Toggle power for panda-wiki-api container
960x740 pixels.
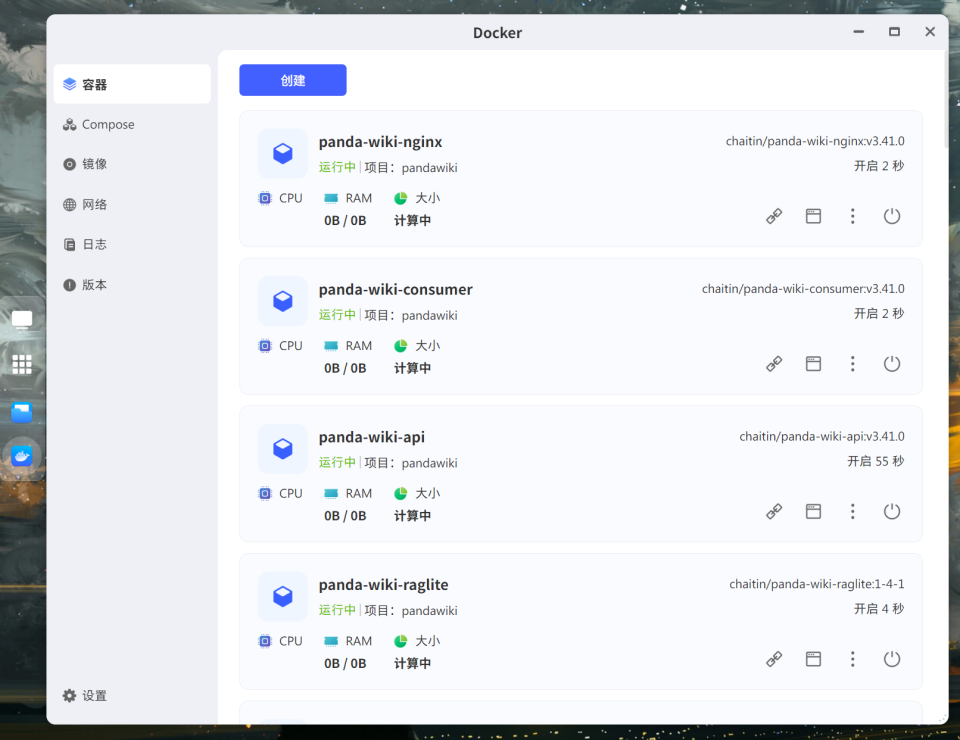pos(891,511)
